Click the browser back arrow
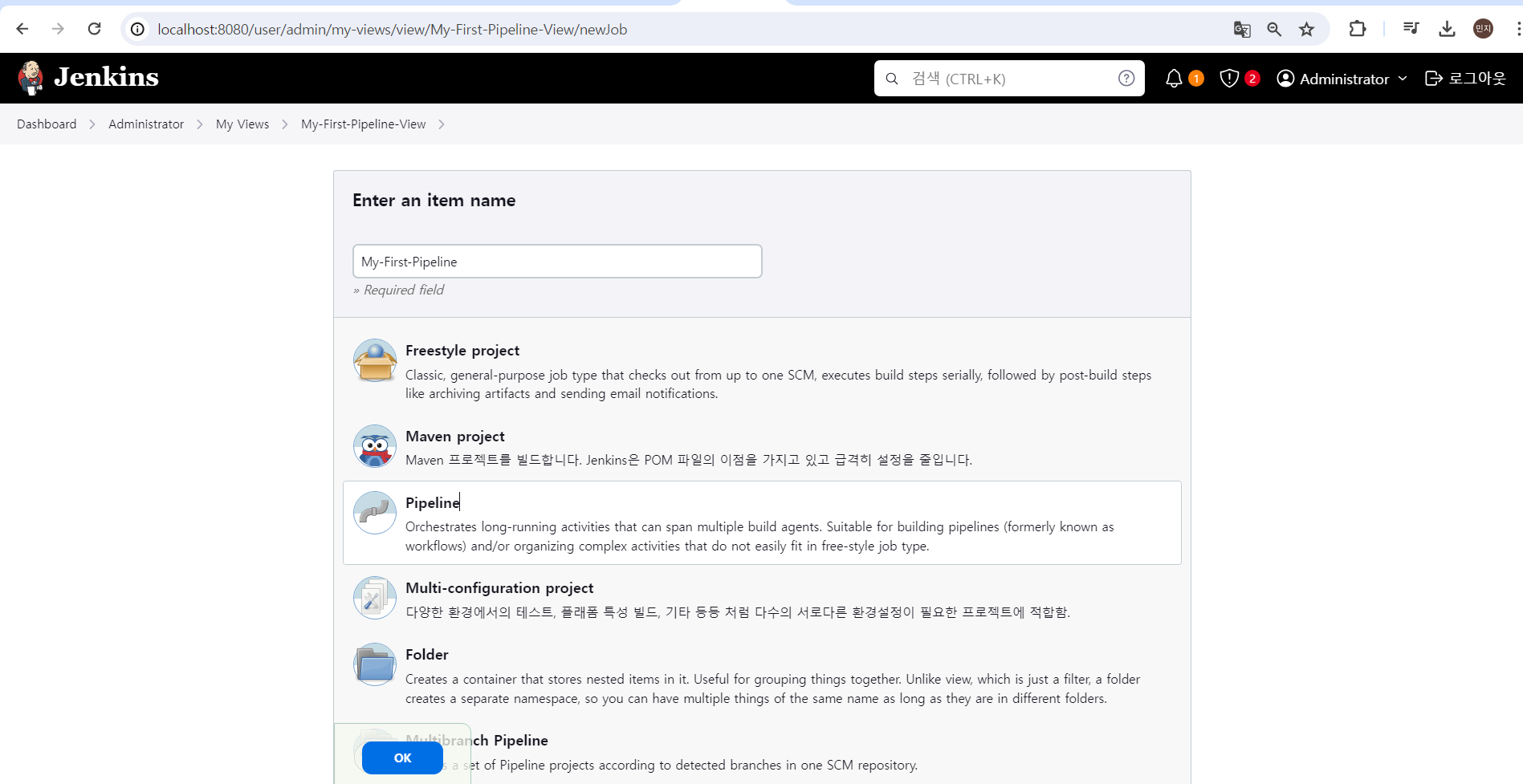This screenshot has width=1523, height=784. (22, 29)
